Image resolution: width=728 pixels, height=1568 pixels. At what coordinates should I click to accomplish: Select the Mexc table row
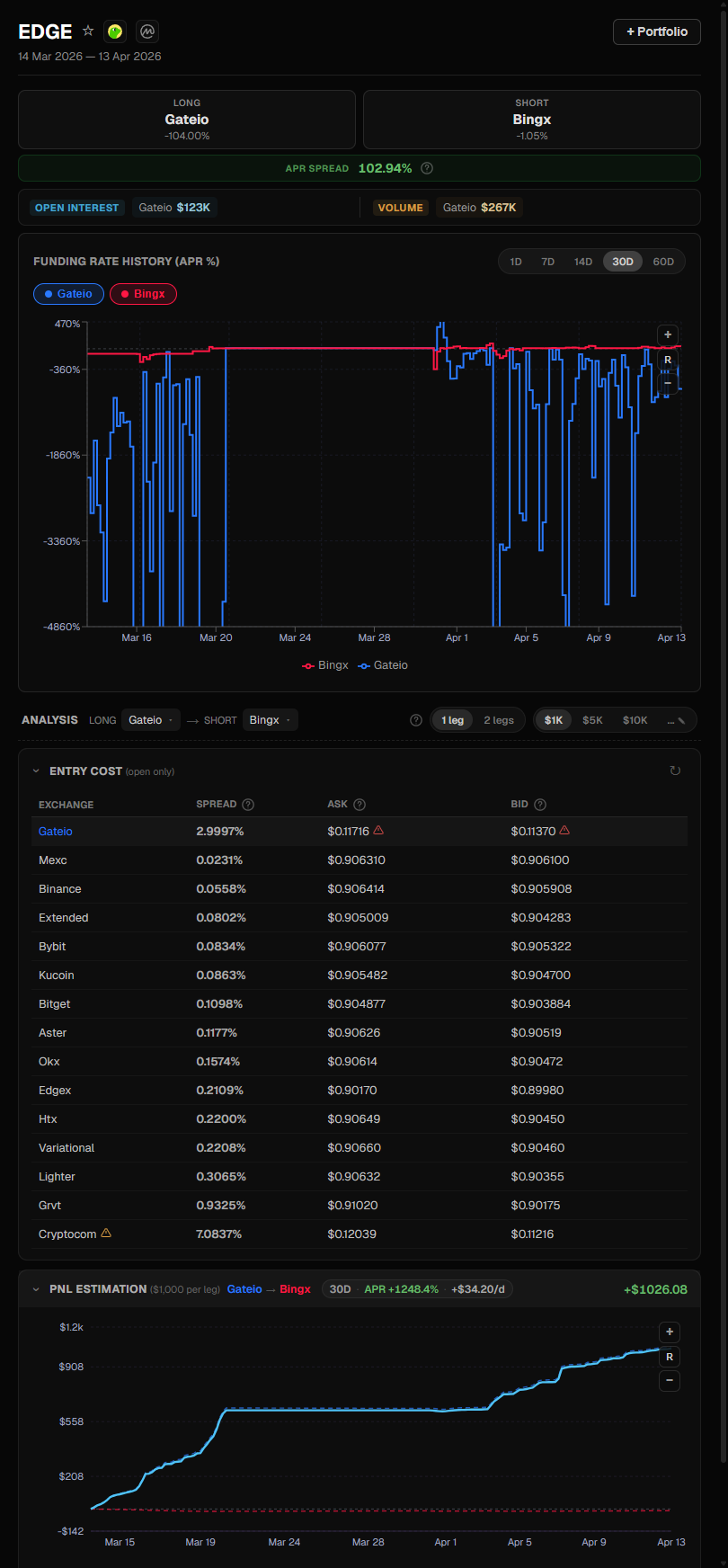coord(360,860)
